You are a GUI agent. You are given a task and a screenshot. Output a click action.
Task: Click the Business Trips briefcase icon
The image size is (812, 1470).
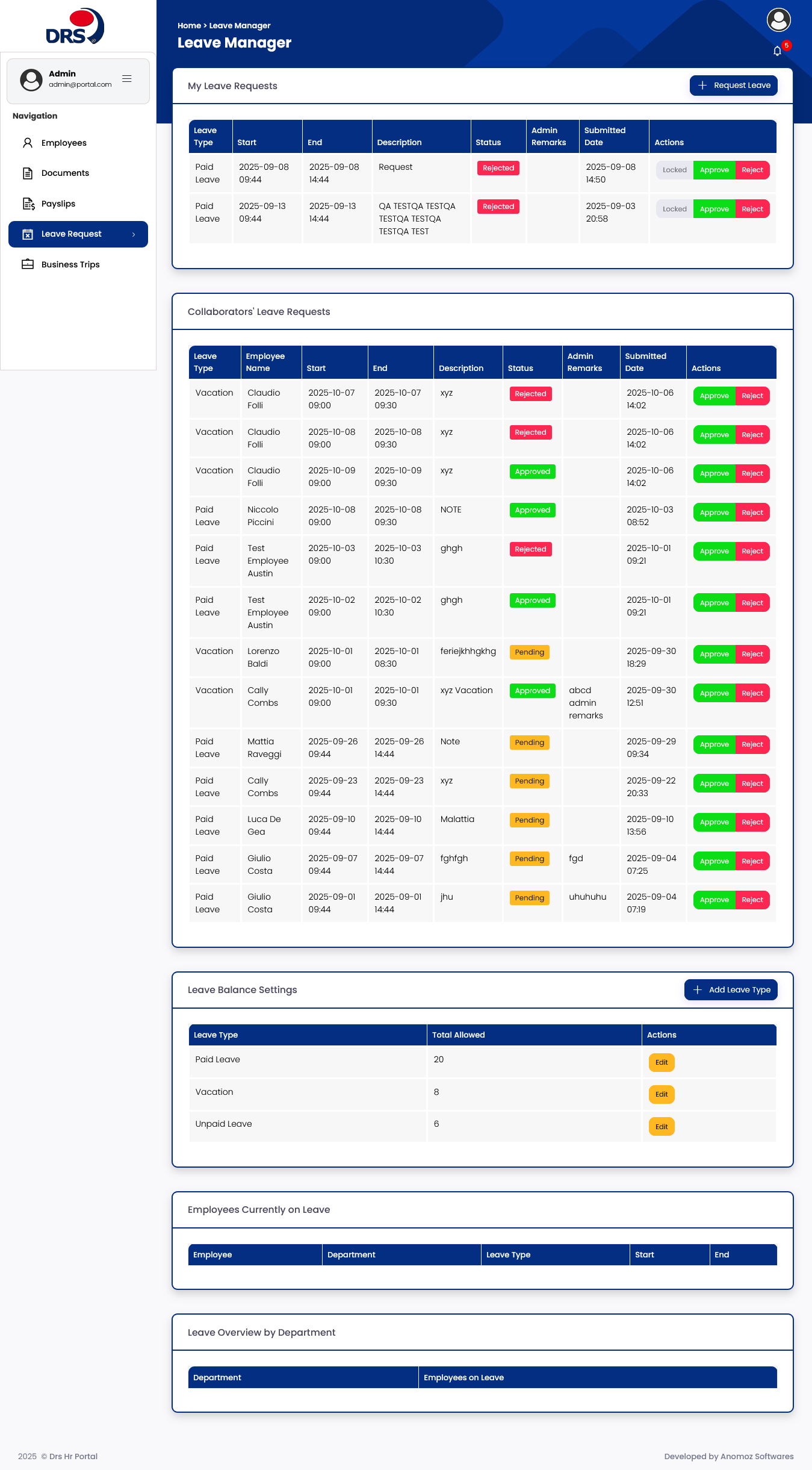(x=28, y=264)
